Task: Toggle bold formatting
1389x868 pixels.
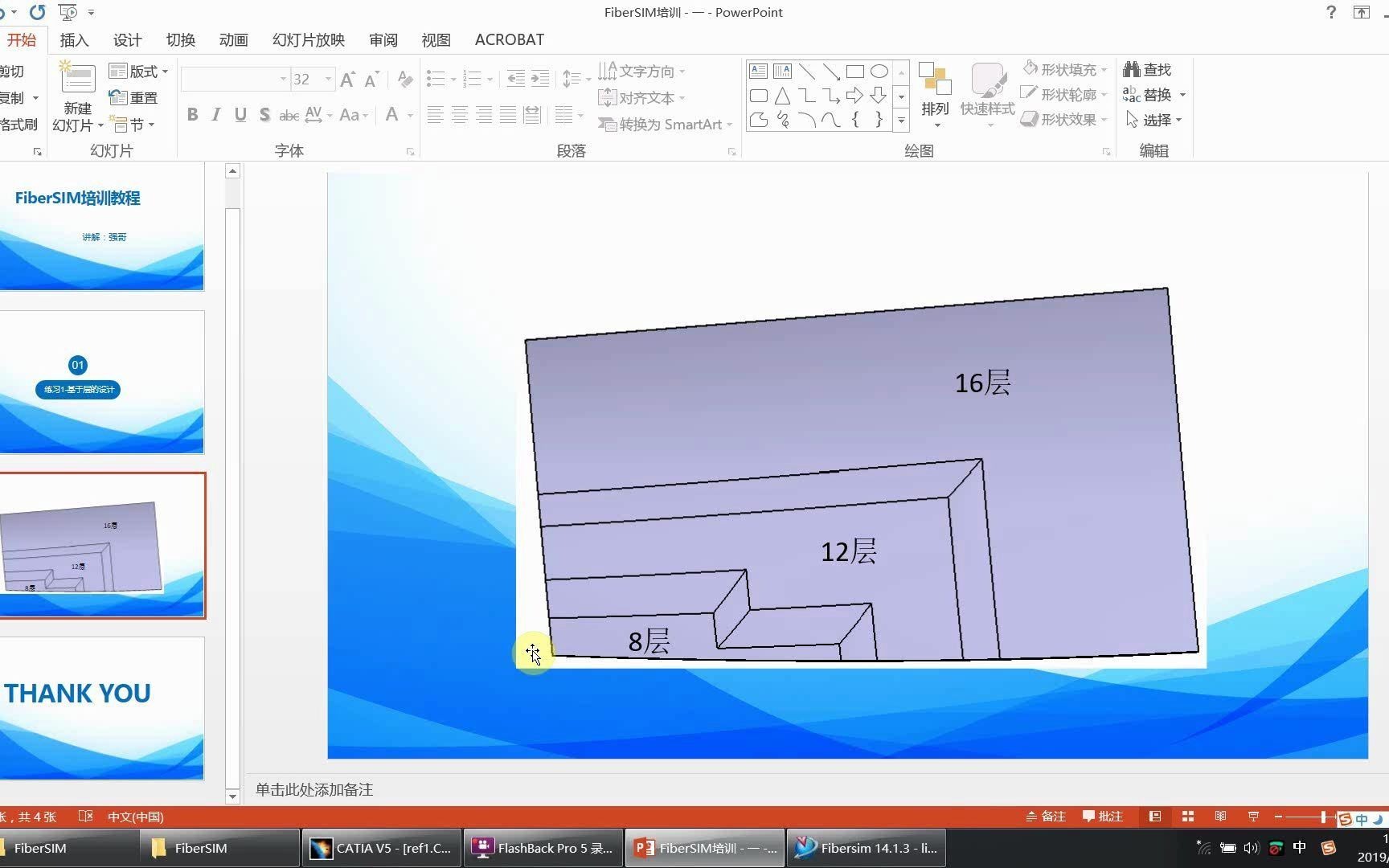Action: (192, 114)
